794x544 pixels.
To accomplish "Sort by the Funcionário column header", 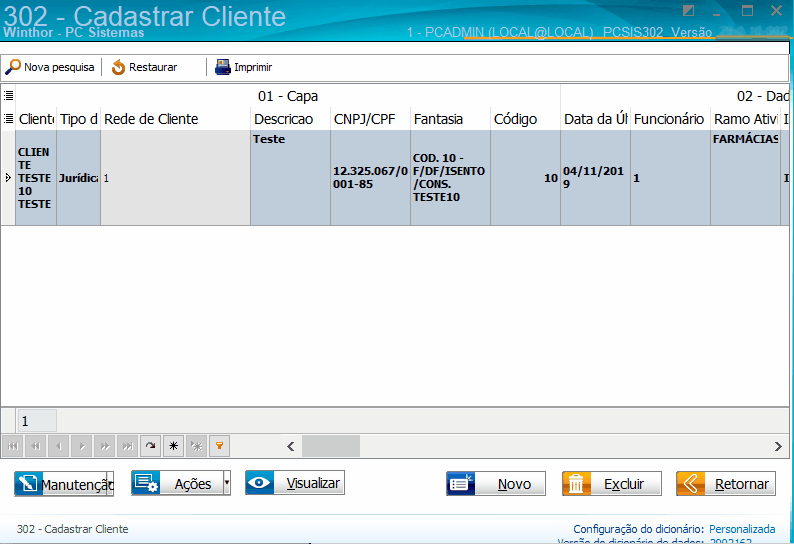I will (x=670, y=119).
